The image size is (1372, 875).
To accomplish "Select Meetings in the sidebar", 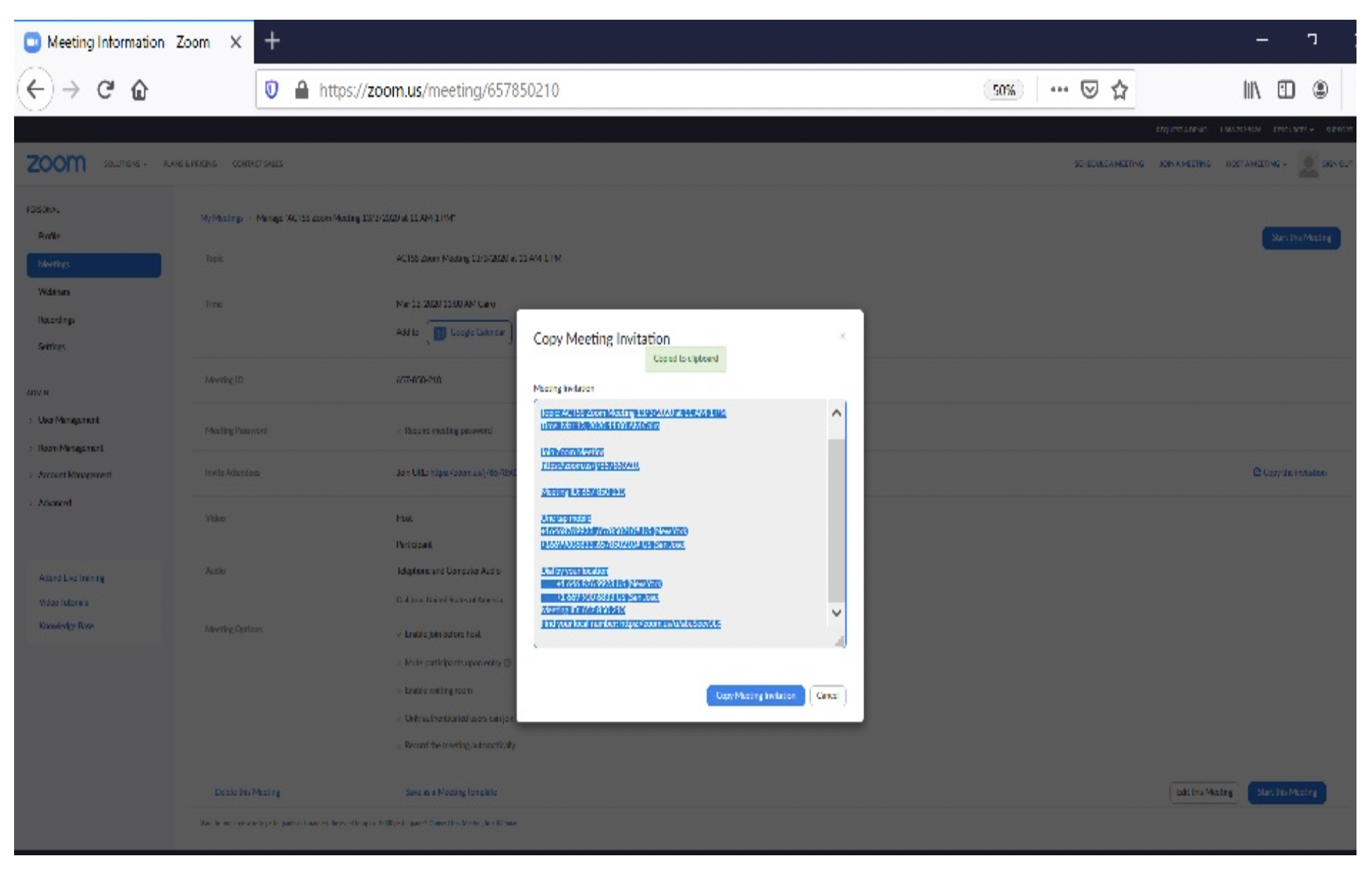I will point(94,264).
